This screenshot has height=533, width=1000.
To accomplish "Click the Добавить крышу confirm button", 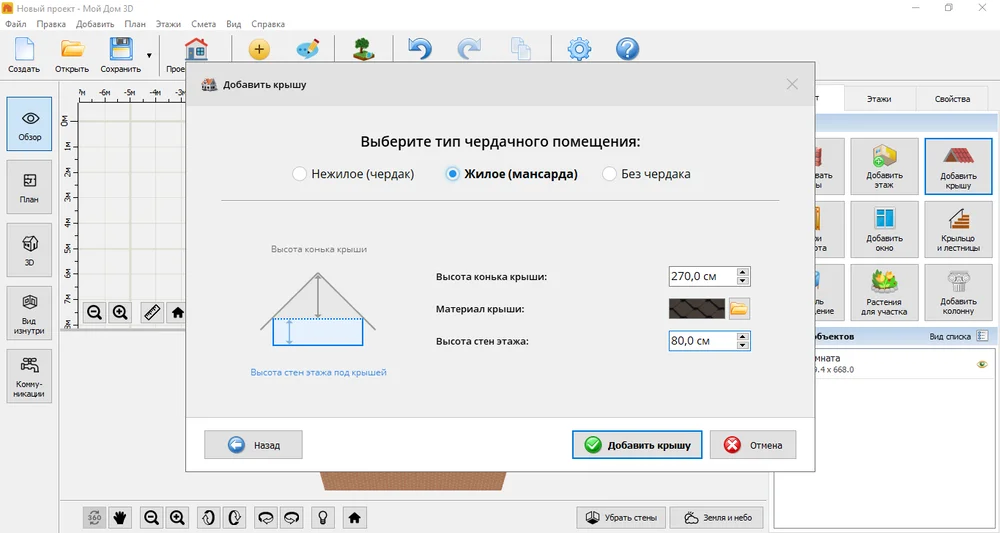I will coord(636,445).
